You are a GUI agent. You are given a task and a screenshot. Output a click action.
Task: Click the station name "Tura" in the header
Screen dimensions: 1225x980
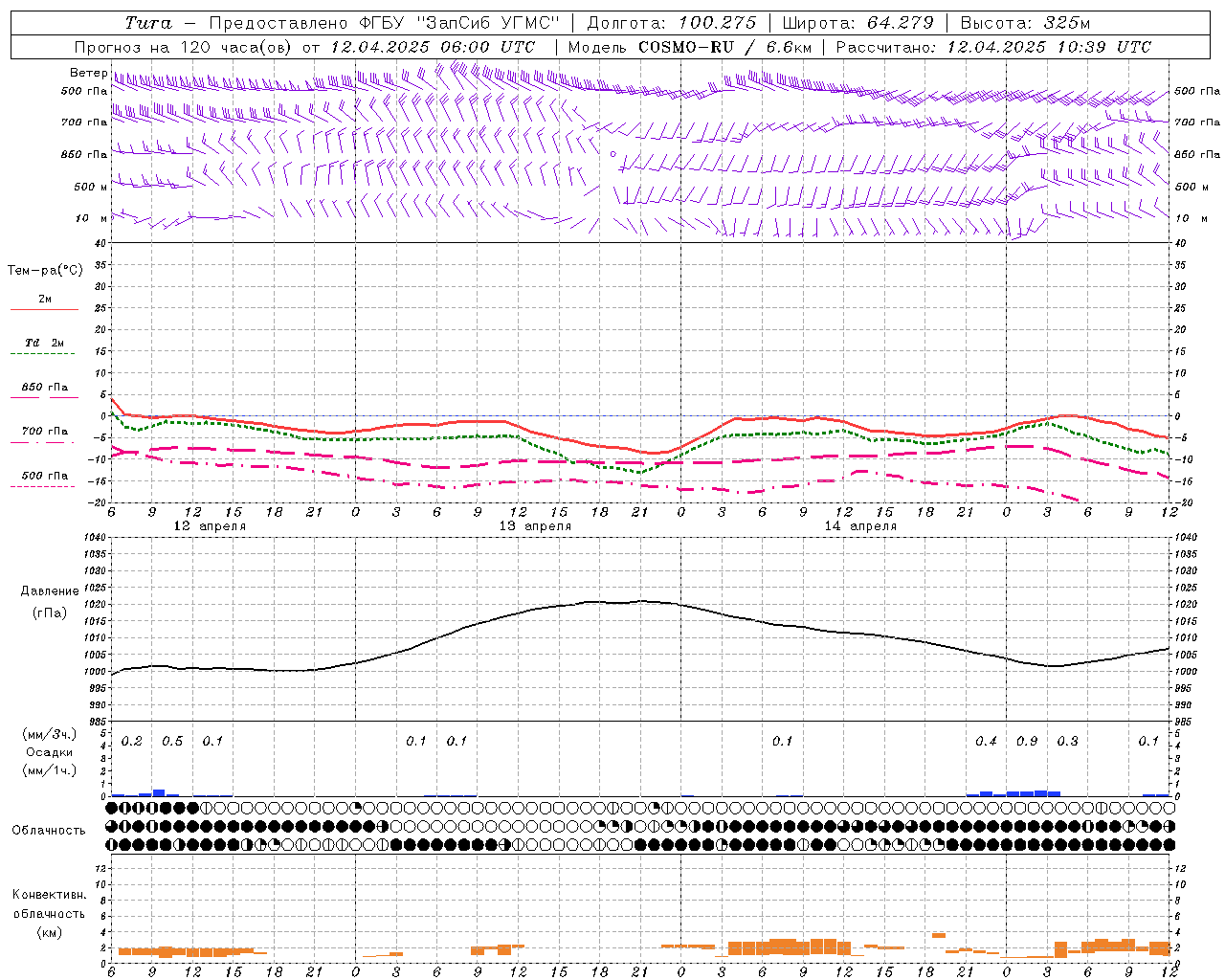(x=148, y=23)
